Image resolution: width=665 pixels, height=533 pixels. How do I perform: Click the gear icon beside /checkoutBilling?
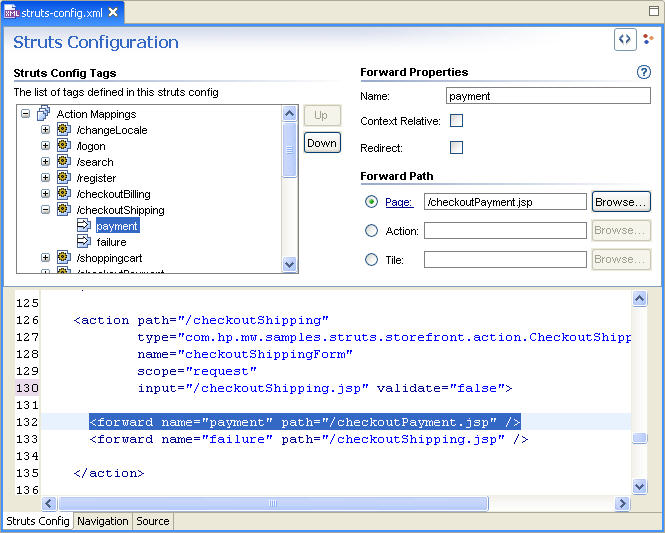click(x=64, y=193)
